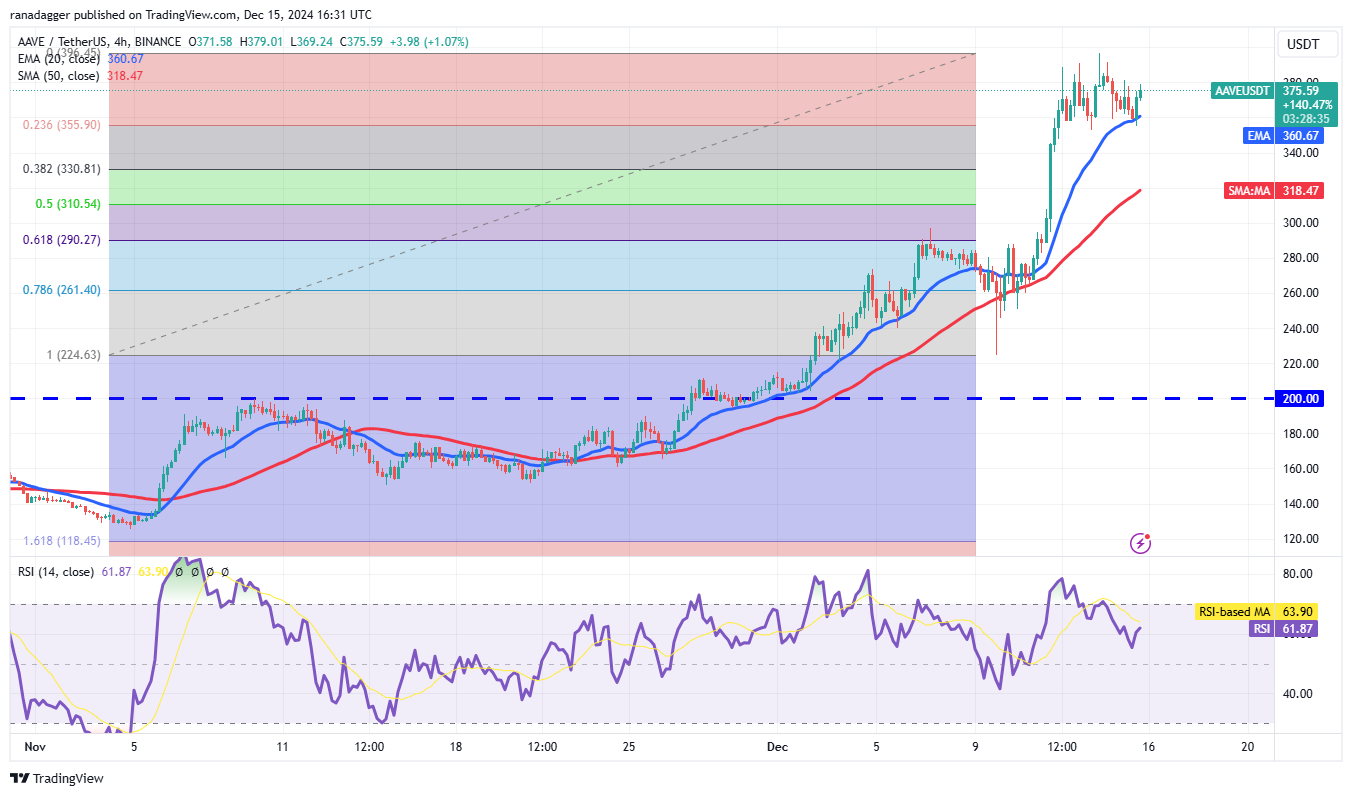Select the 0.618 (290.27) Fibonacci level
This screenshot has width=1352, height=796.
point(59,240)
